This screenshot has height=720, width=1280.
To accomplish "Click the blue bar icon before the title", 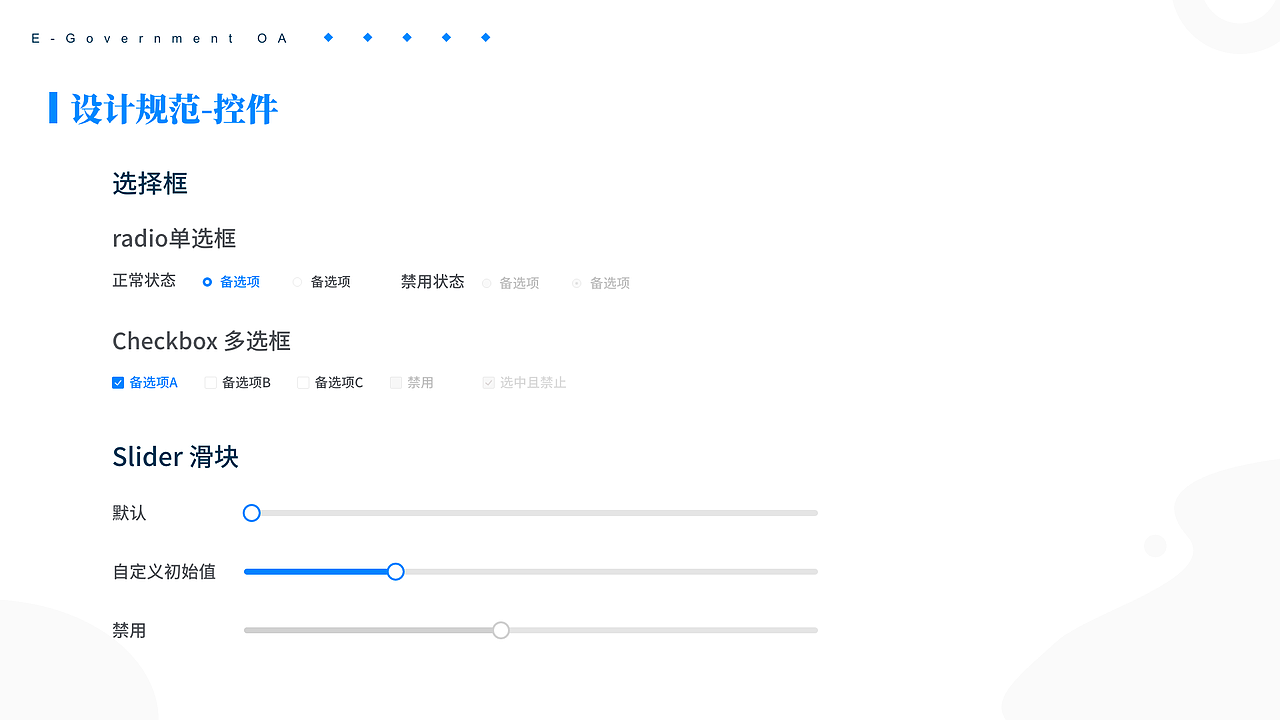I will pyautogui.click(x=55, y=108).
